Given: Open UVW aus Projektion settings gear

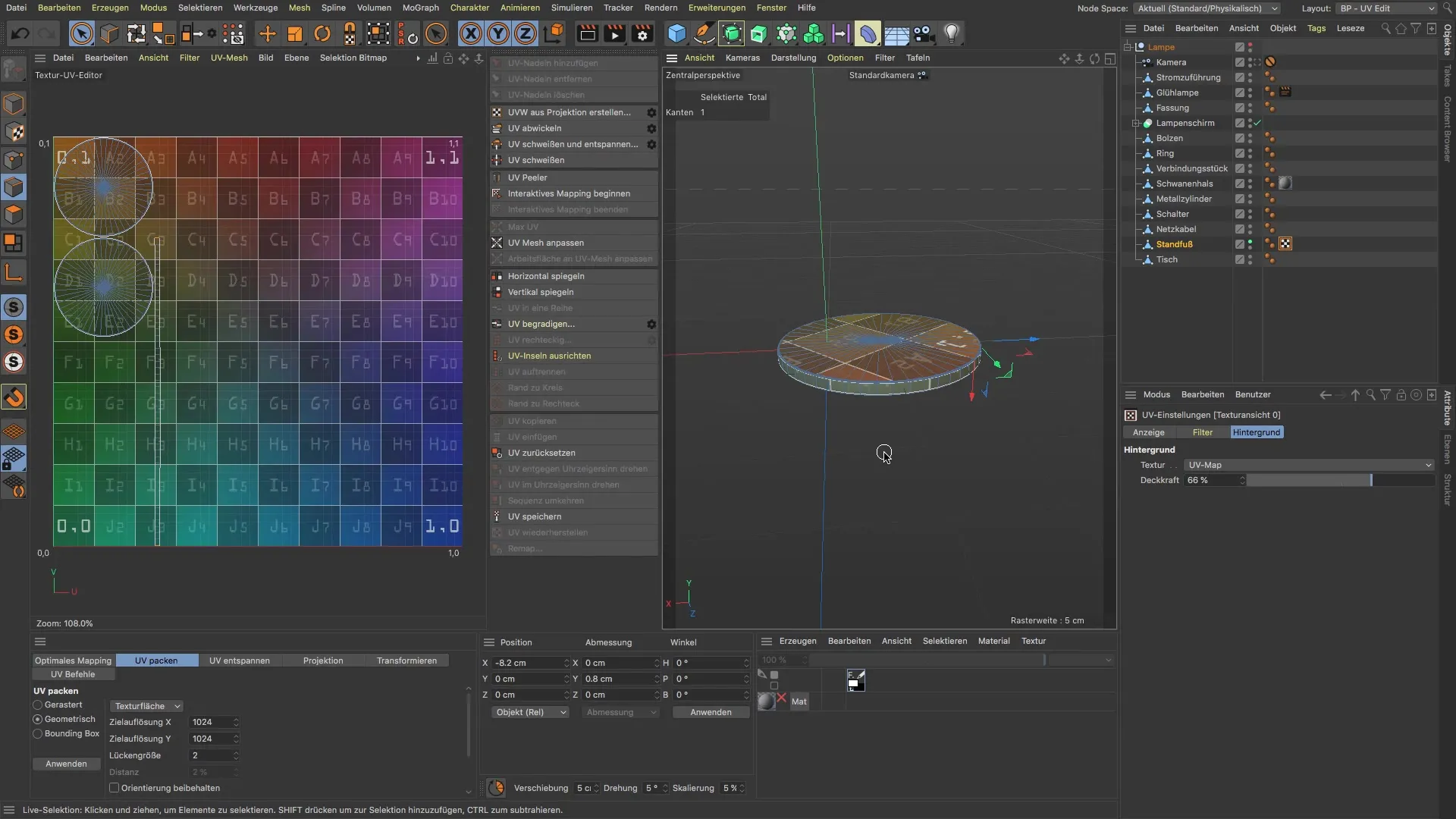Looking at the screenshot, I should (x=651, y=112).
